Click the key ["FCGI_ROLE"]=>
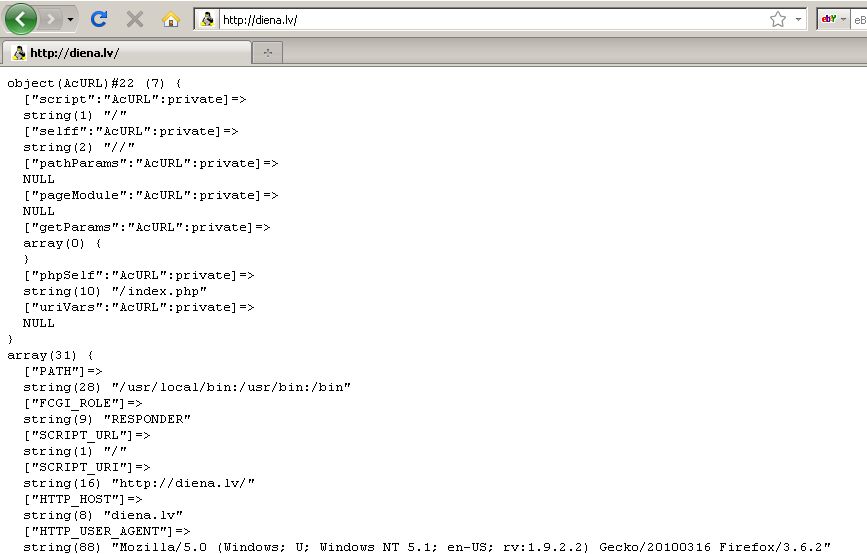The width and height of the screenshot is (867, 554). coord(82,404)
